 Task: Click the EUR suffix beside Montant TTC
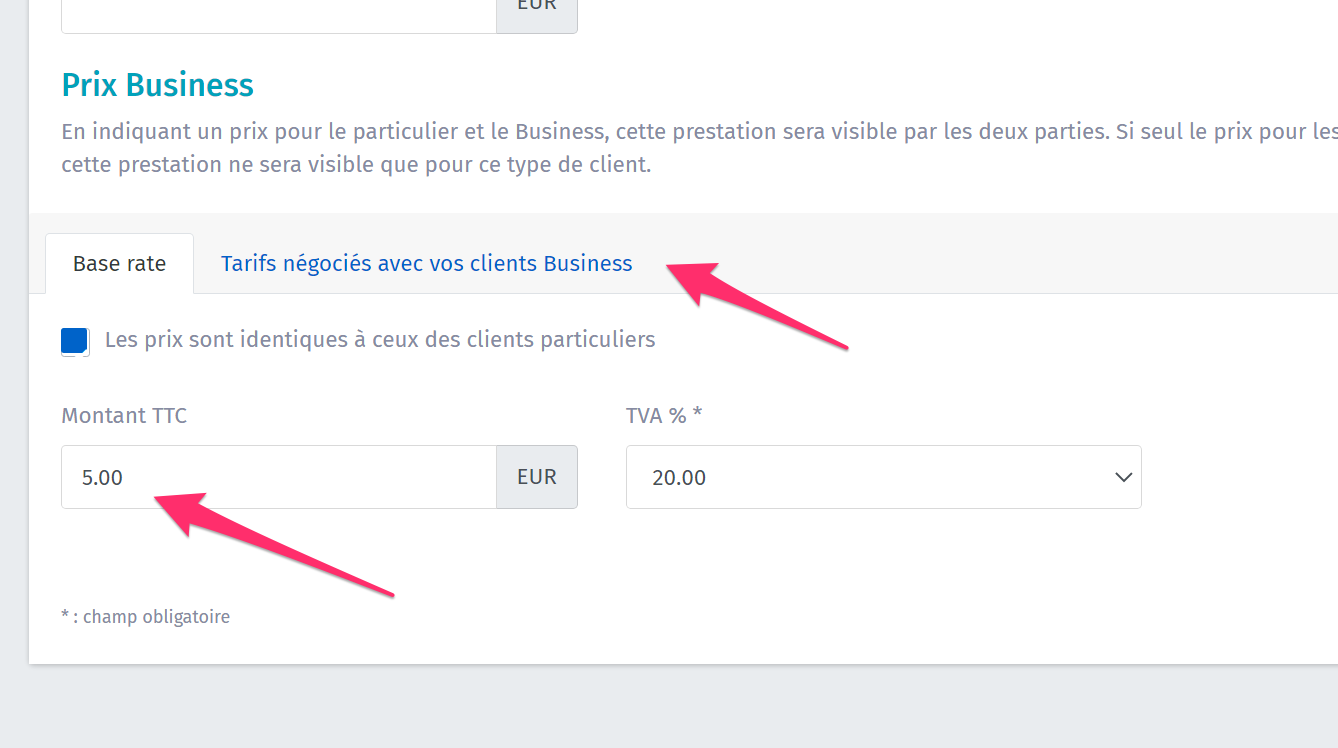[536, 477]
